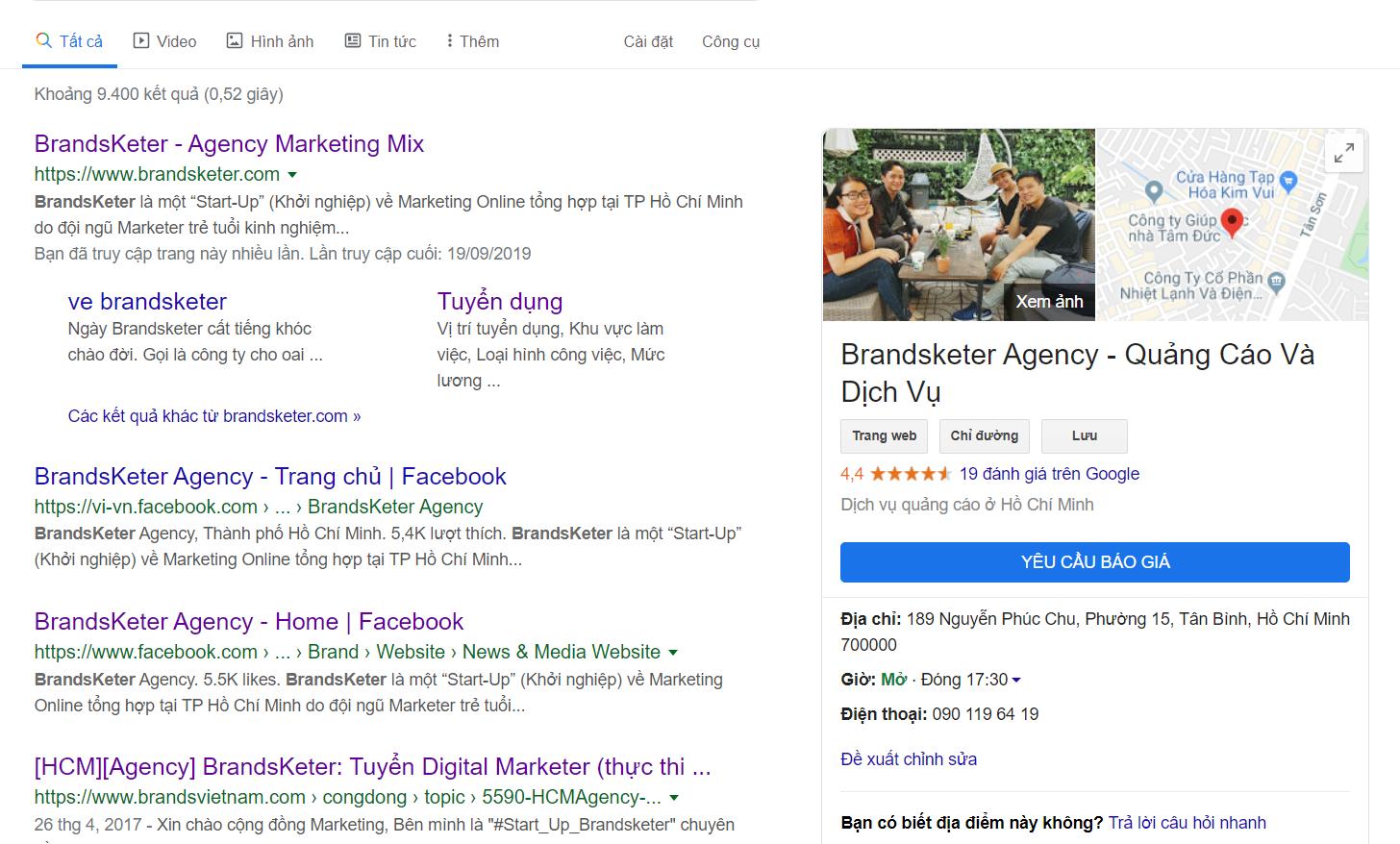1400x844 pixels.
Task: Click the Dịch vụ quảng cáo ở Hồ Chí Minh text
Action: coord(967,505)
